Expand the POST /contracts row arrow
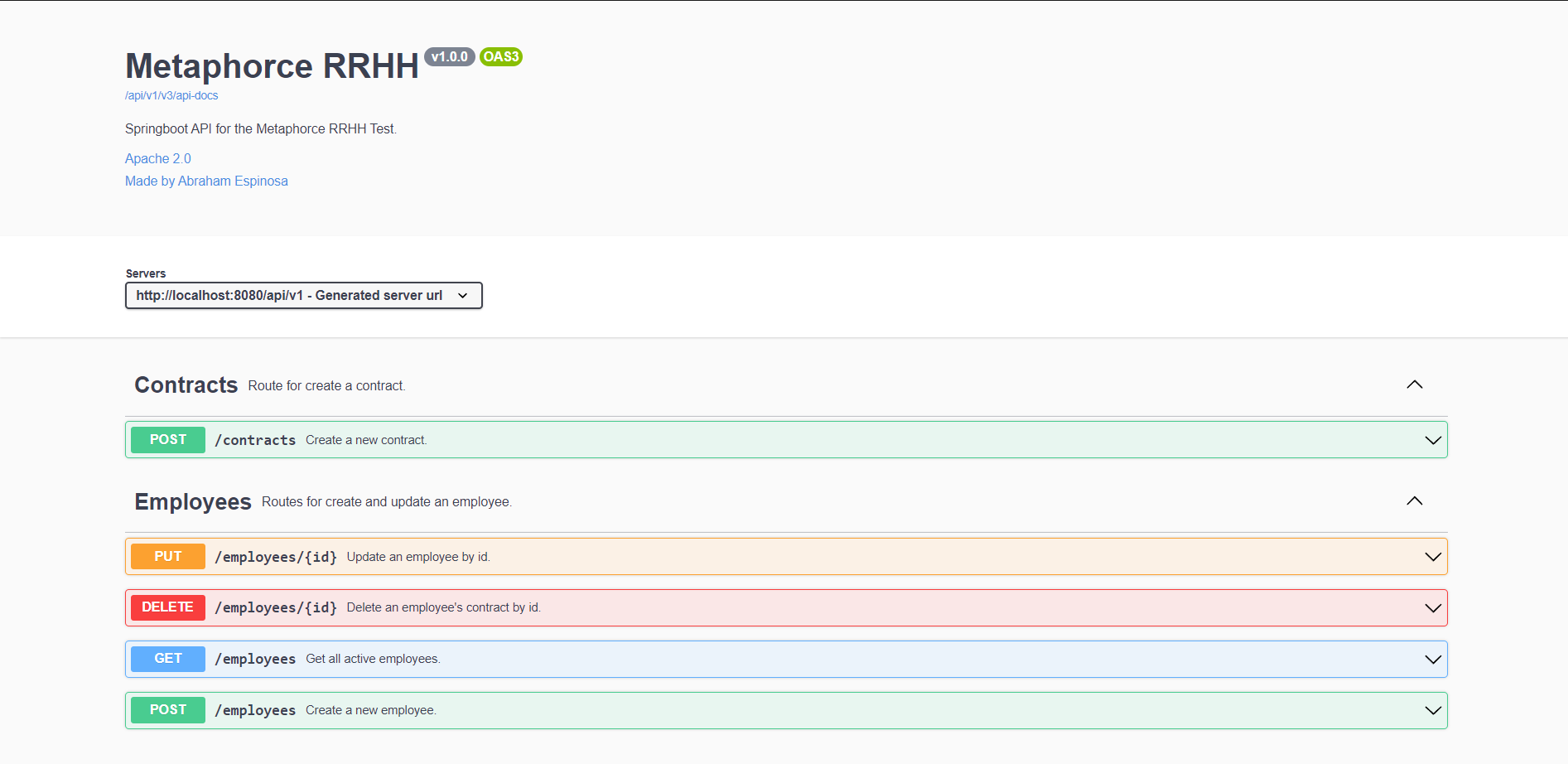The height and width of the screenshot is (764, 1568). 1433,440
